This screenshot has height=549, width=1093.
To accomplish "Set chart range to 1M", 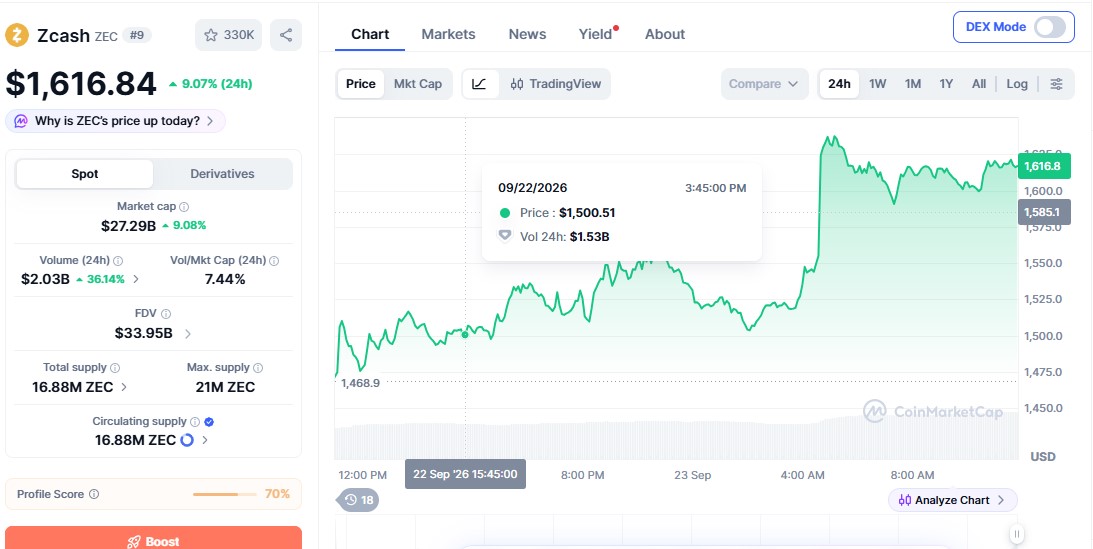I will (912, 84).
